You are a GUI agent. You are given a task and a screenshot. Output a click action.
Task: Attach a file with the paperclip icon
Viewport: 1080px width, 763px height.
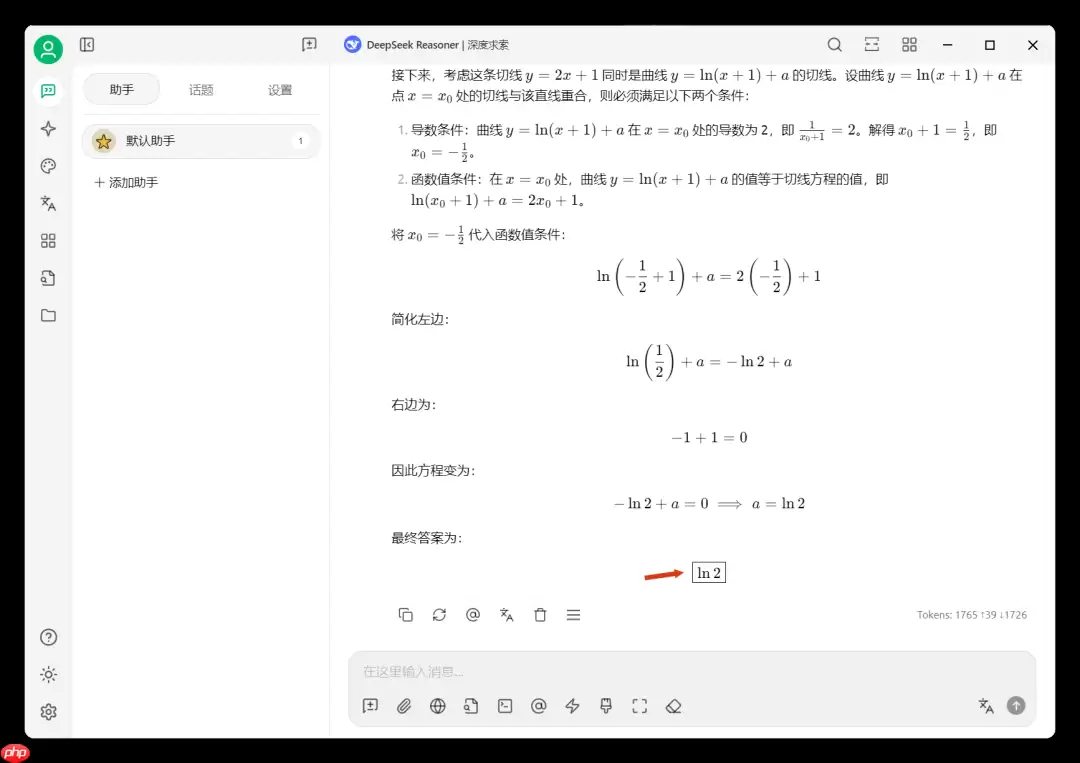[404, 706]
